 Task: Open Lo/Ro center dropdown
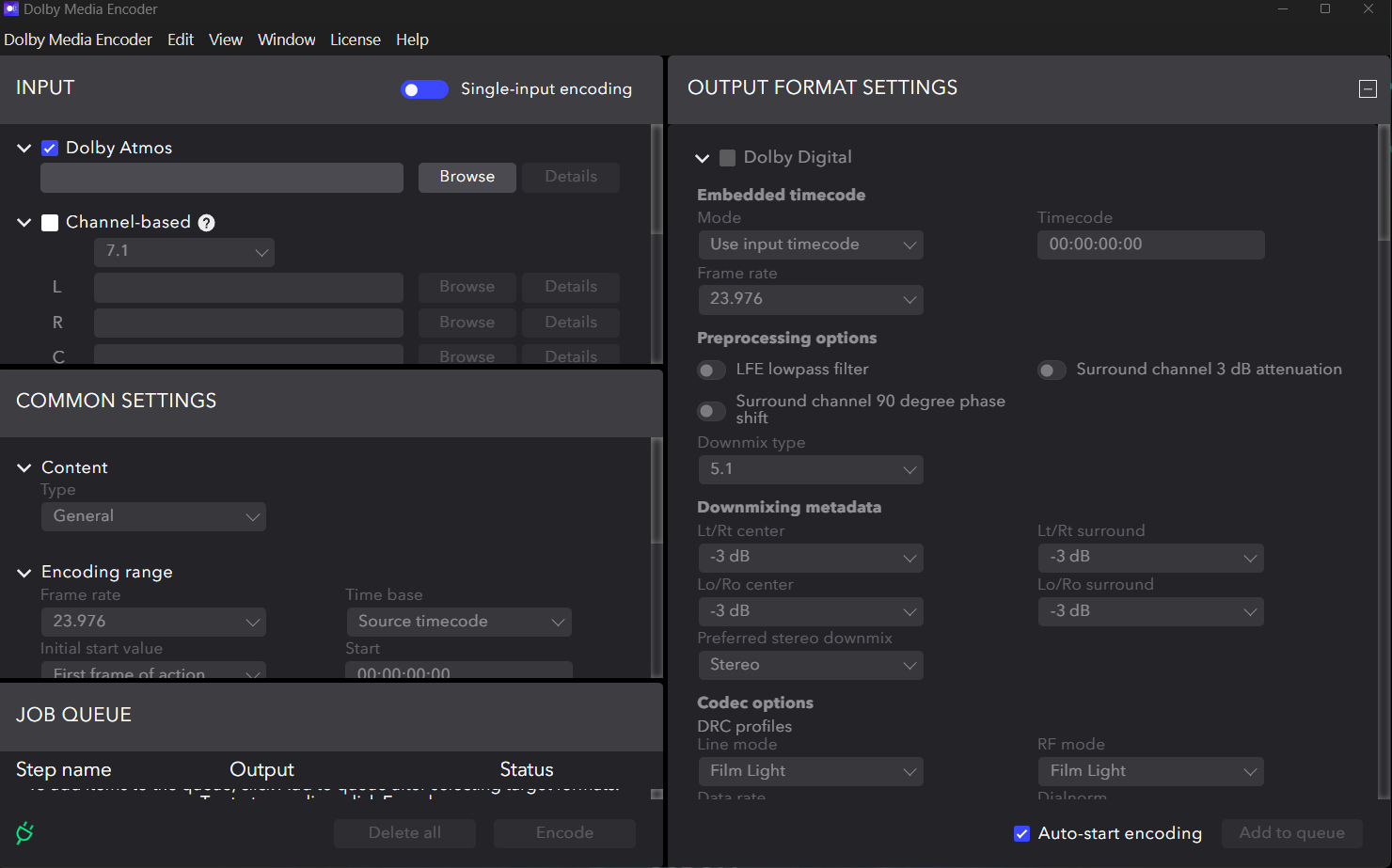coord(810,611)
